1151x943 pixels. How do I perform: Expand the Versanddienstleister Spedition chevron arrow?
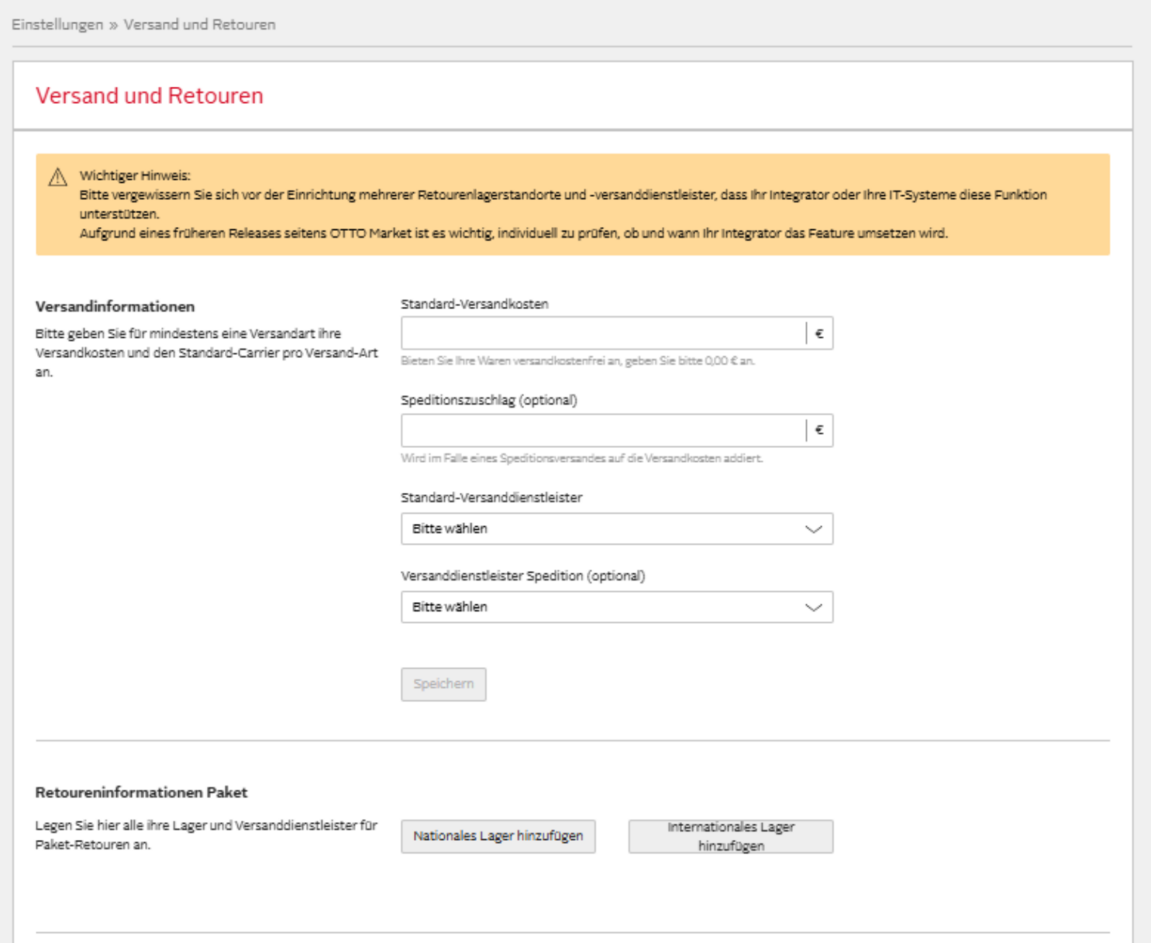click(x=812, y=607)
